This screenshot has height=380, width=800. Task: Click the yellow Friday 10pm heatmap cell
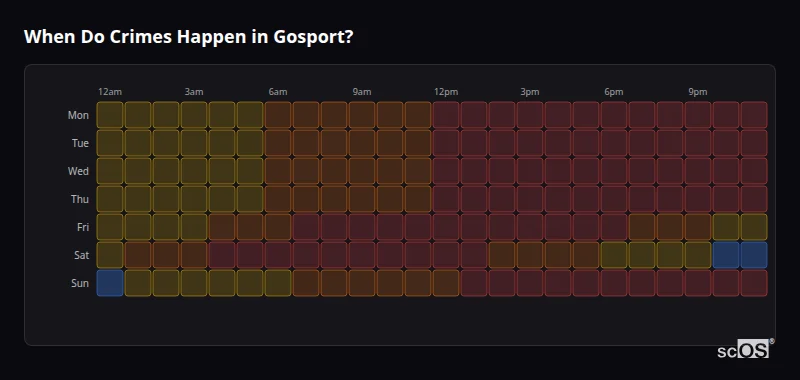pyautogui.click(x=726, y=227)
